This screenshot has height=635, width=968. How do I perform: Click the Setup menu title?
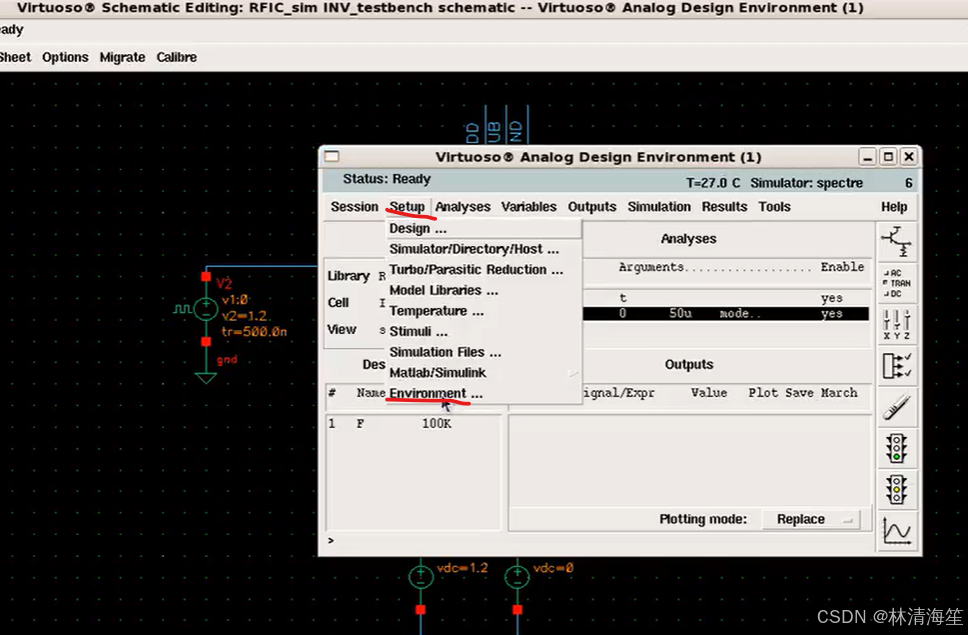(407, 207)
